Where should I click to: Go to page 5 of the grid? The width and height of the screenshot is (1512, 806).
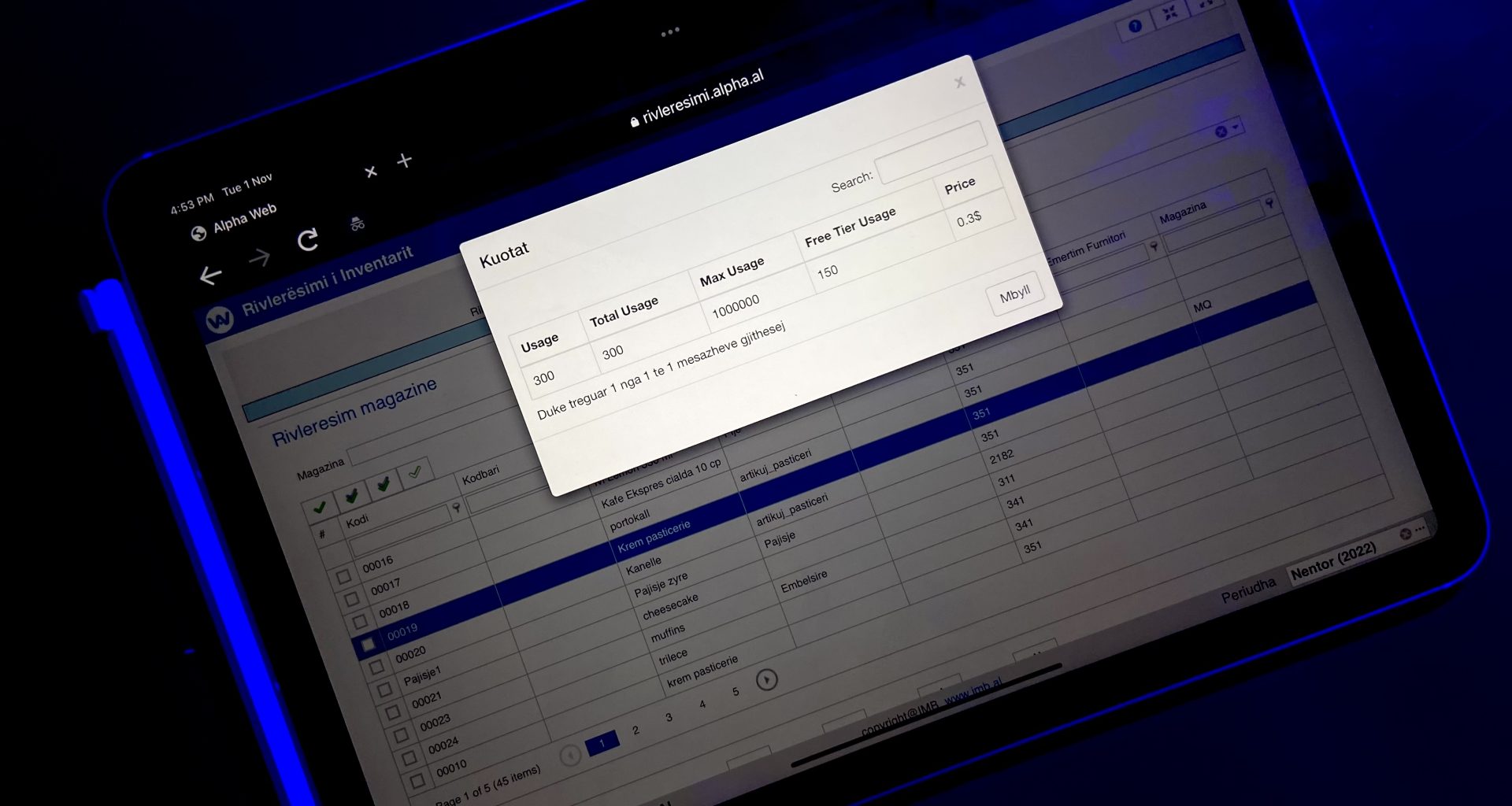tap(736, 692)
